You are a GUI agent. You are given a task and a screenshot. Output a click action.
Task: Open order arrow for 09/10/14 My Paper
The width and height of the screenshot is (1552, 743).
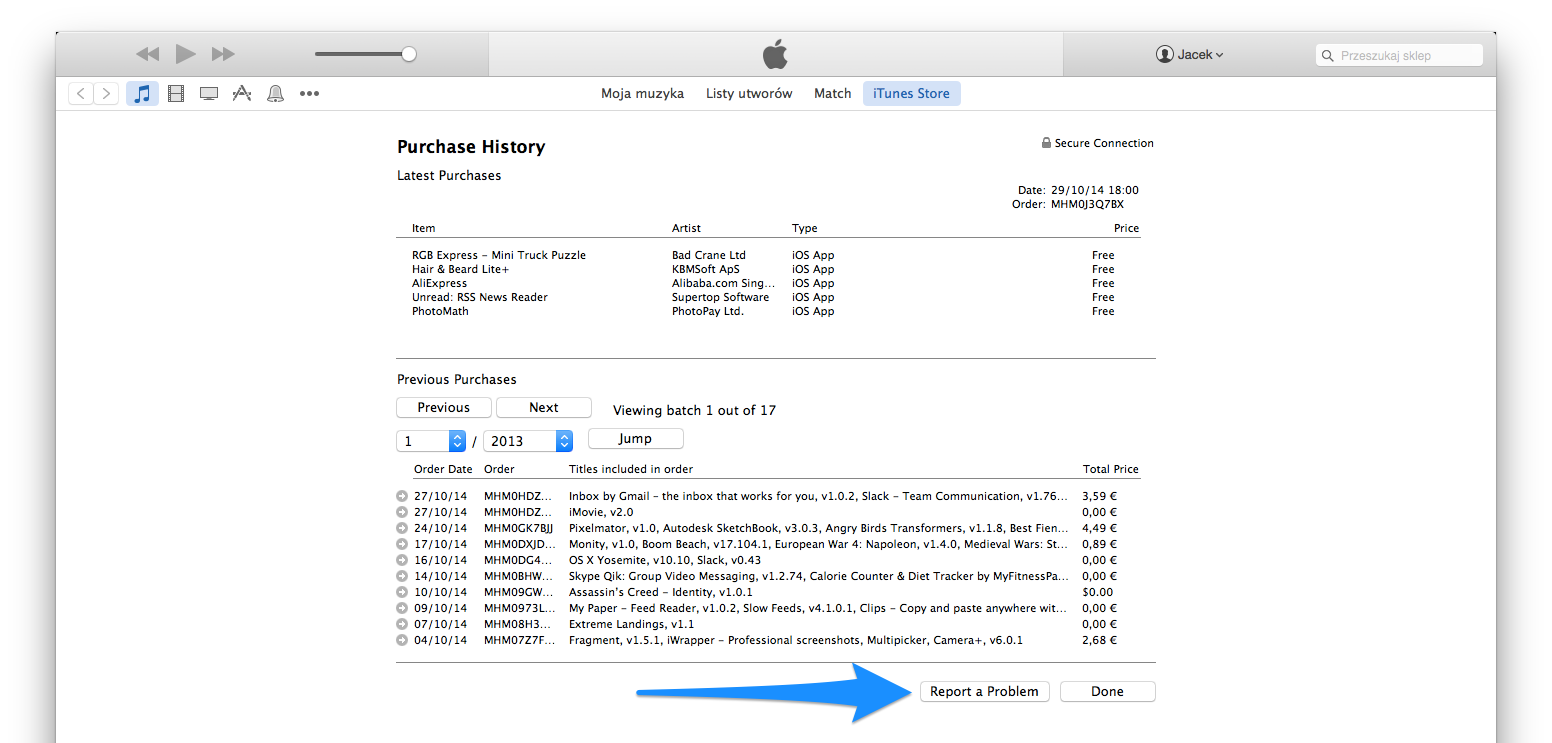(x=402, y=608)
